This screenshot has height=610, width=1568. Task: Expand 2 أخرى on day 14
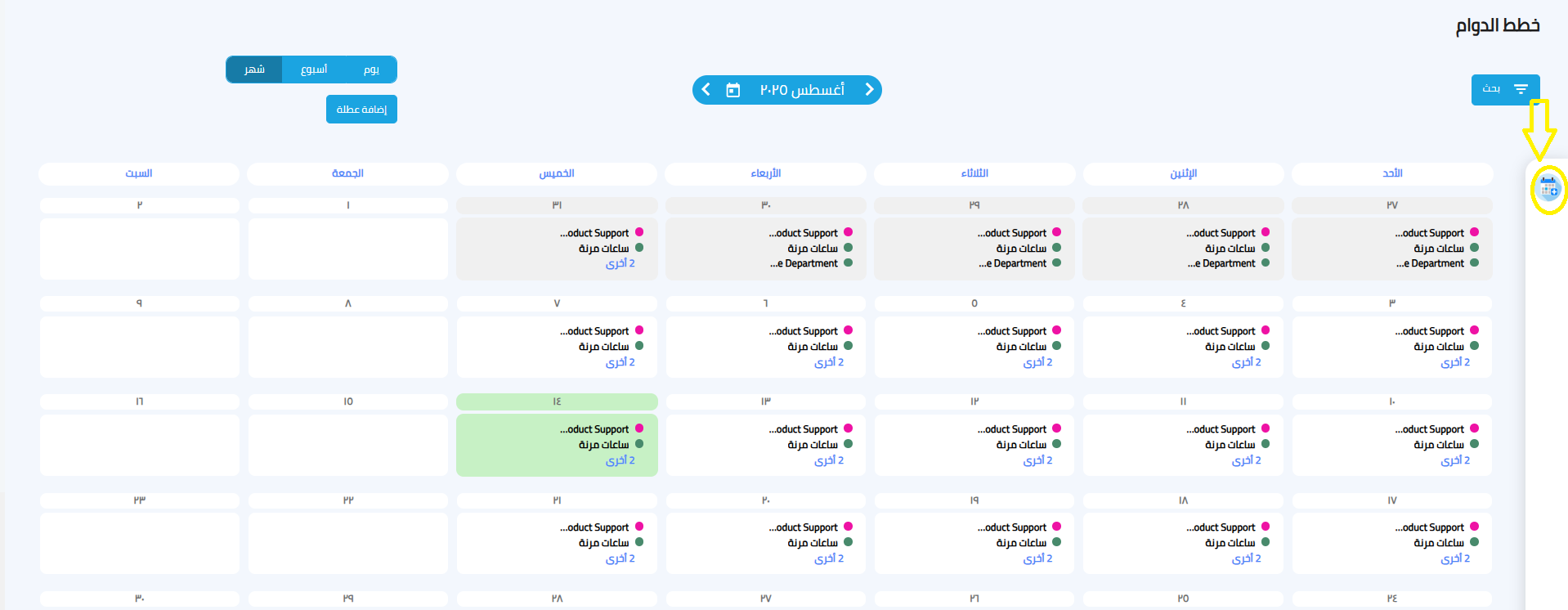pos(620,460)
